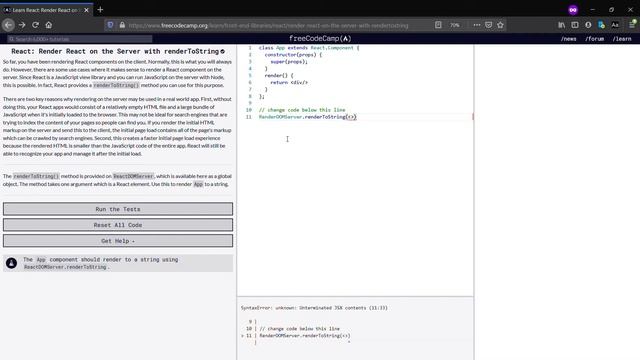The image size is (640, 360).
Task: Toggle the browser sidebar icon
Action: [575, 25]
